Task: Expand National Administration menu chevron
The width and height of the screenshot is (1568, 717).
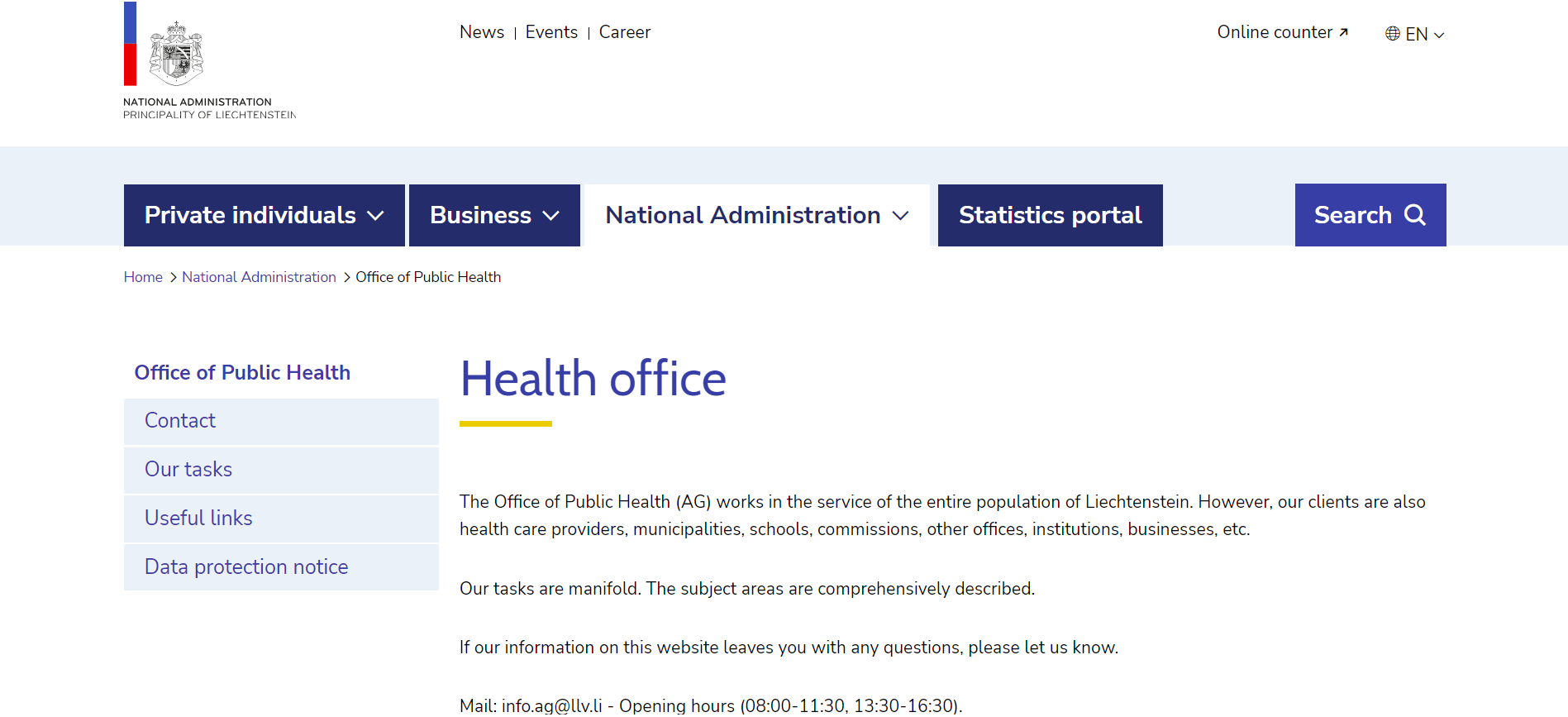Action: coord(901,216)
